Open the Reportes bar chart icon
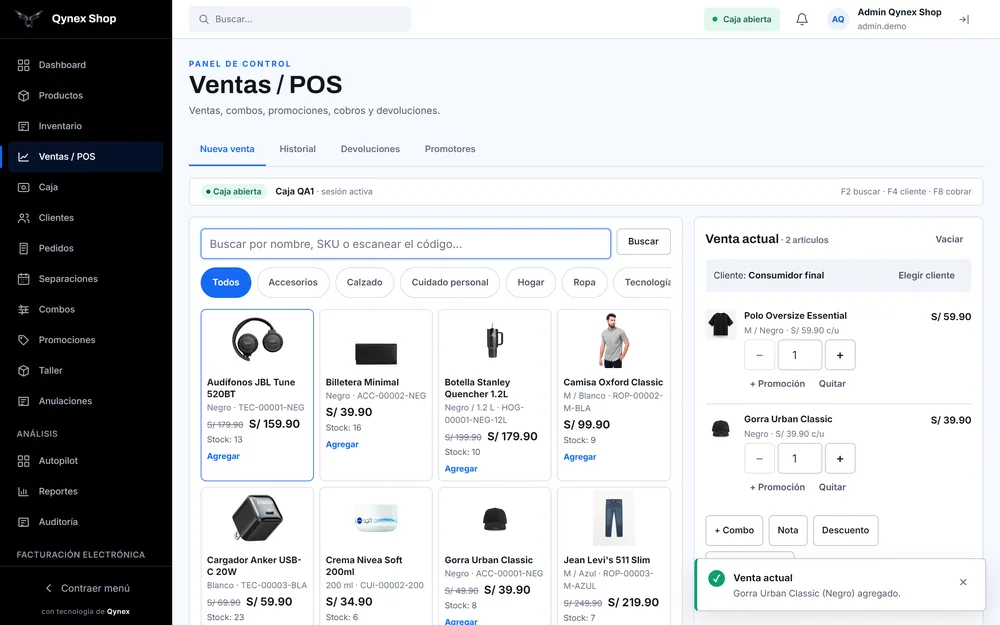This screenshot has width=1000, height=625. [x=24, y=492]
